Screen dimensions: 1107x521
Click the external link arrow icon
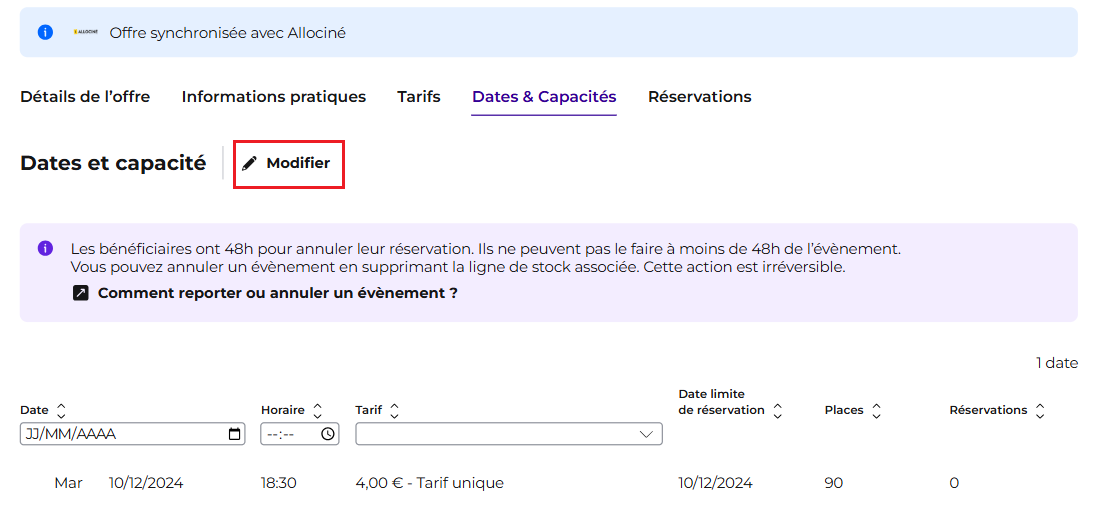click(x=81, y=293)
